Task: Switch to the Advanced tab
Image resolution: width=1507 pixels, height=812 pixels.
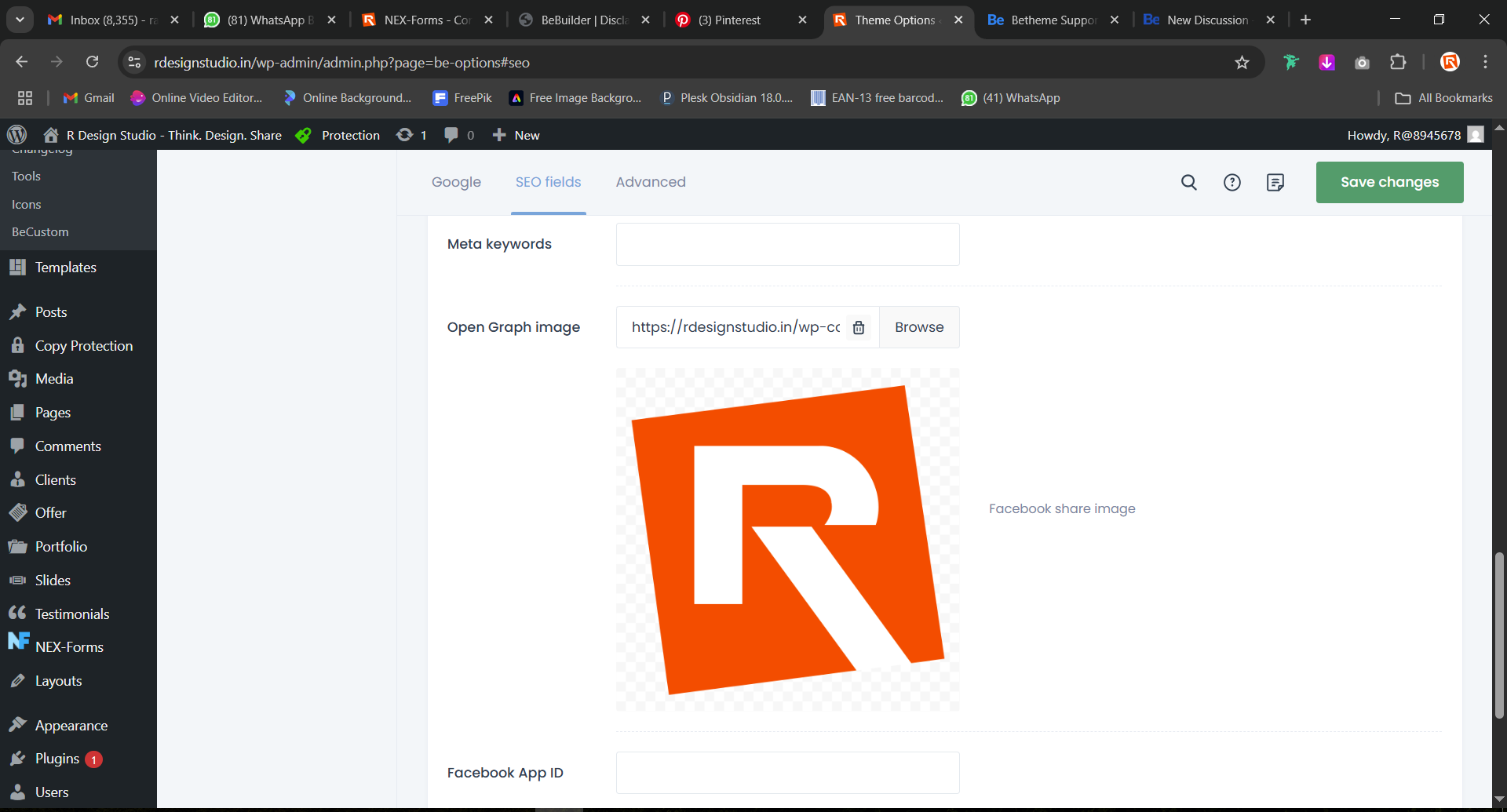Action: 651,182
